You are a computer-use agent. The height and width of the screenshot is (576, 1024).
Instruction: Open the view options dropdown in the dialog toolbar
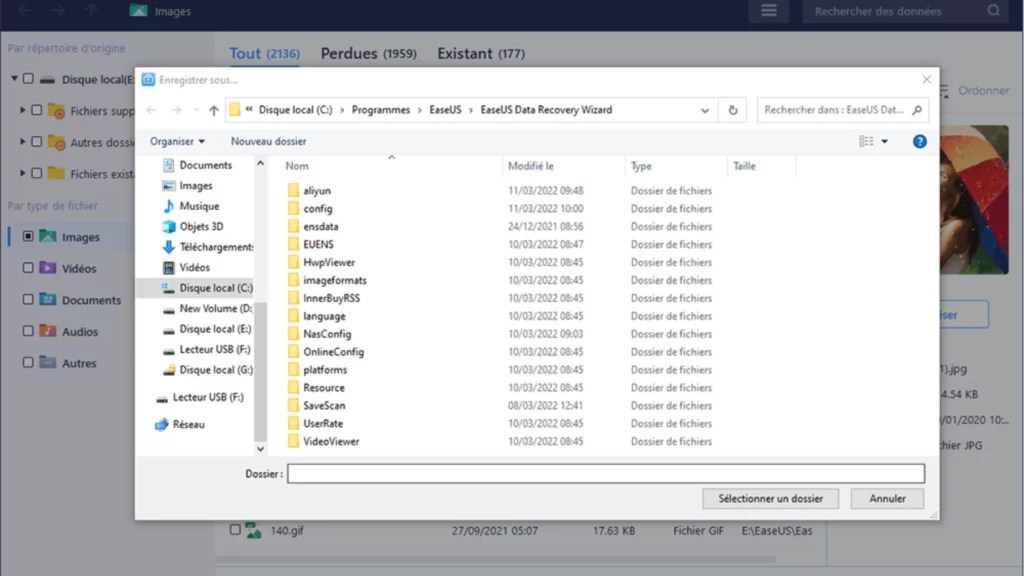(868, 141)
